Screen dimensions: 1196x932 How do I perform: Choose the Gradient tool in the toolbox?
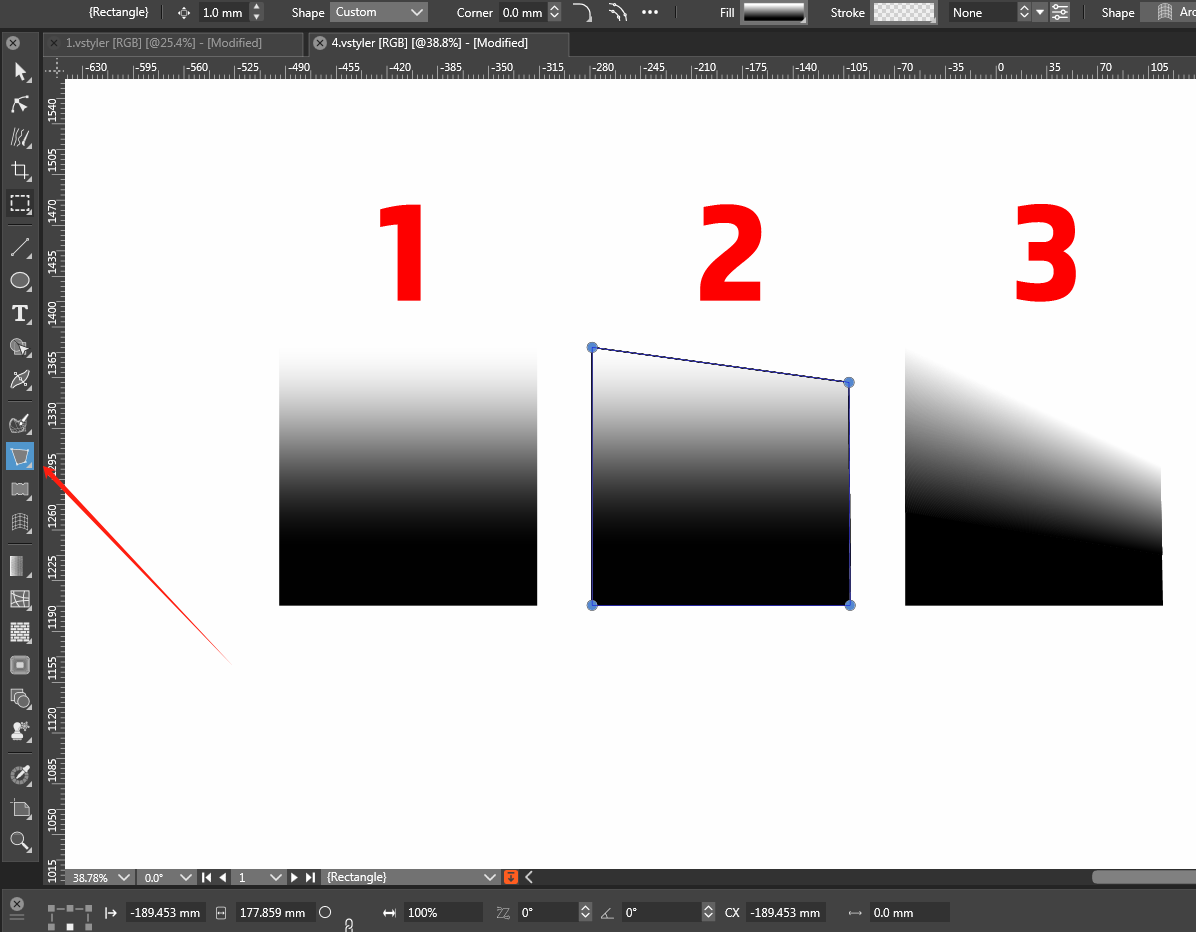pyautogui.click(x=19, y=566)
